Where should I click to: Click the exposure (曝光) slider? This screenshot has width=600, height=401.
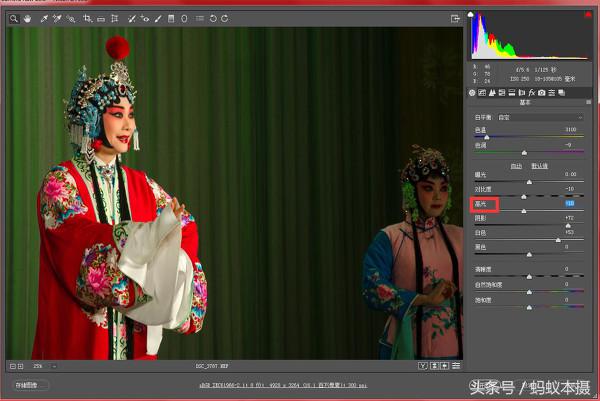click(x=529, y=182)
